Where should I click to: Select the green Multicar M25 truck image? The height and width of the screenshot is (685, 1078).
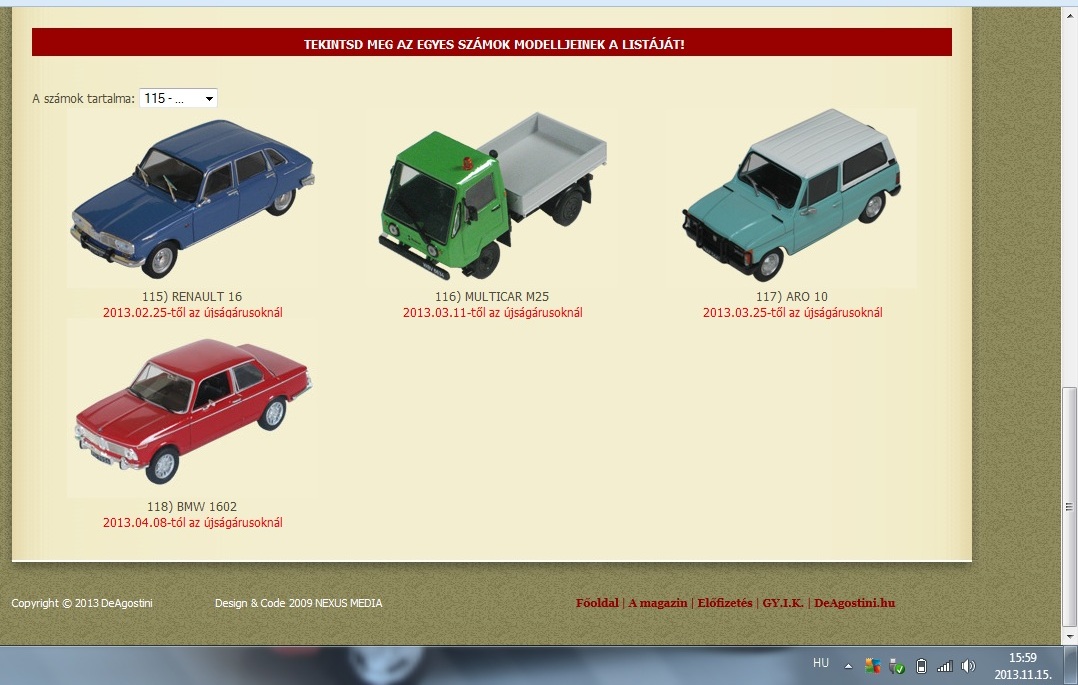492,198
